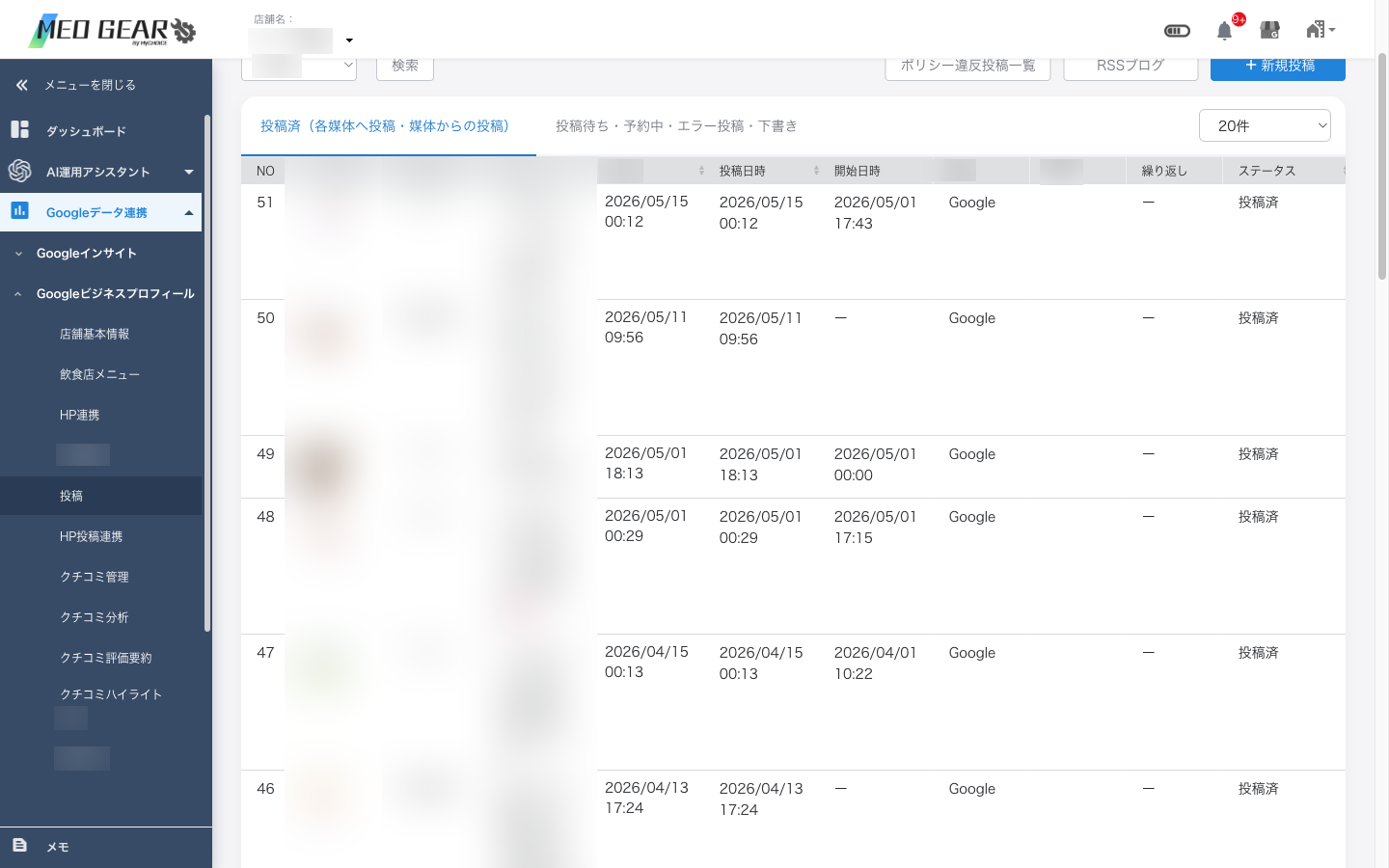This screenshot has height=868, width=1389.
Task: Collapse the Googleデータ連携 section arrow
Action: click(189, 212)
